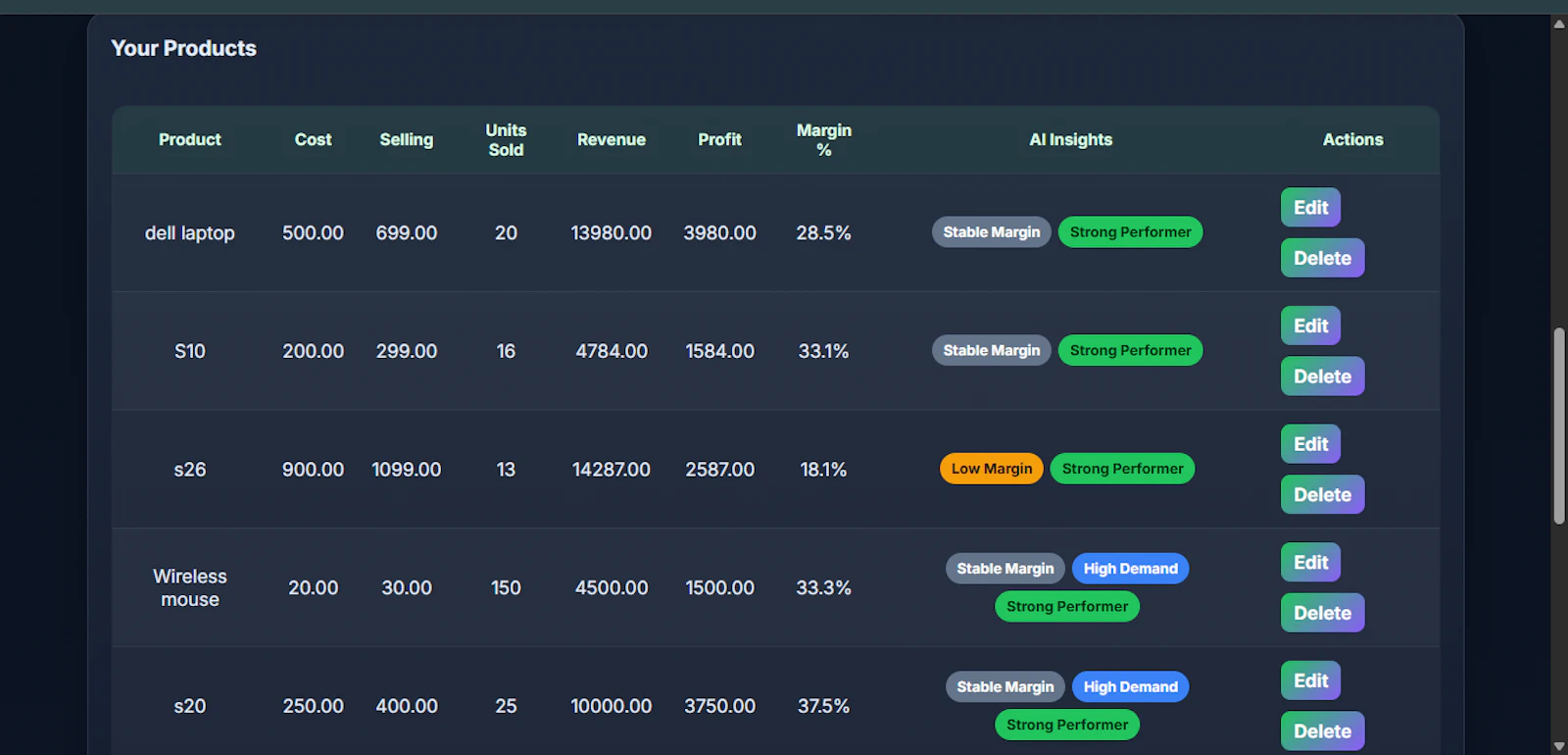Click Edit button for dell laptop
This screenshot has height=755, width=1568.
point(1310,208)
